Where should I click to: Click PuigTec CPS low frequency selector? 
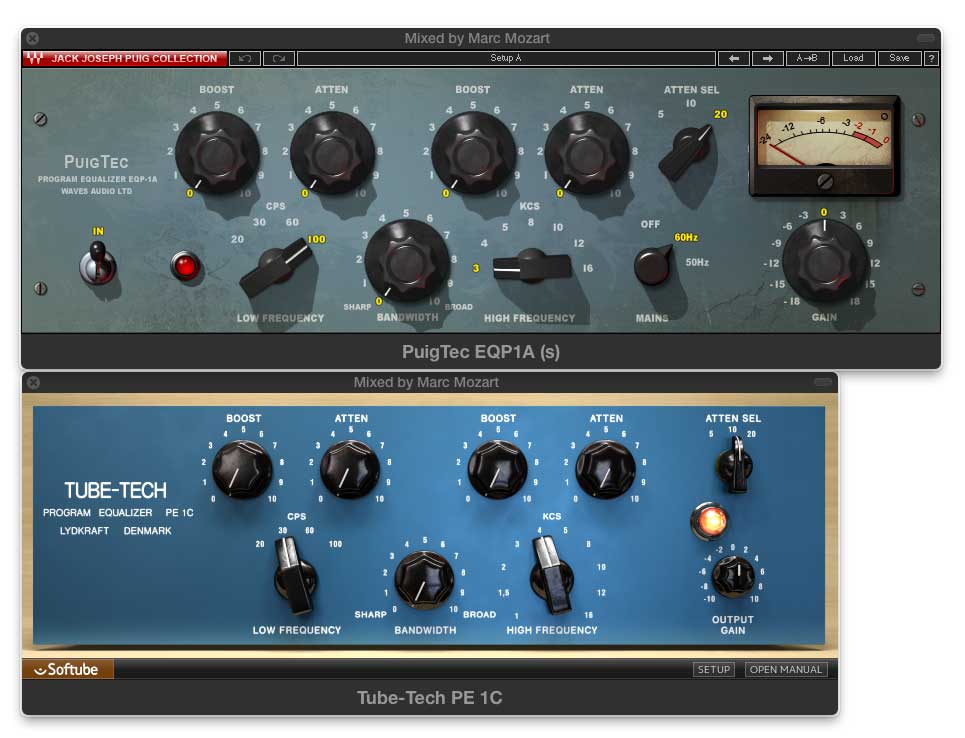click(274, 268)
